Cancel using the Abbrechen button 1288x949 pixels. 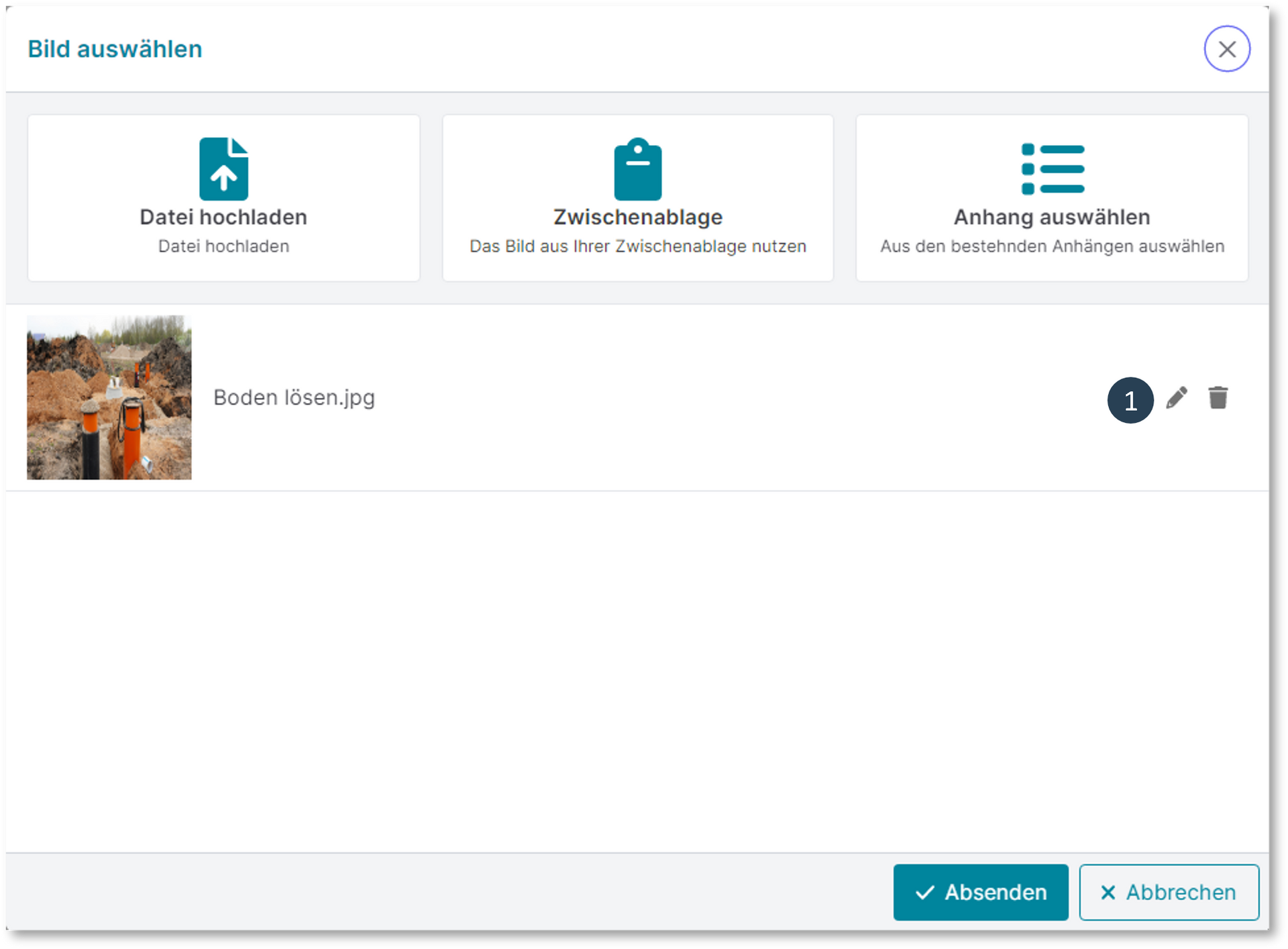(1169, 893)
